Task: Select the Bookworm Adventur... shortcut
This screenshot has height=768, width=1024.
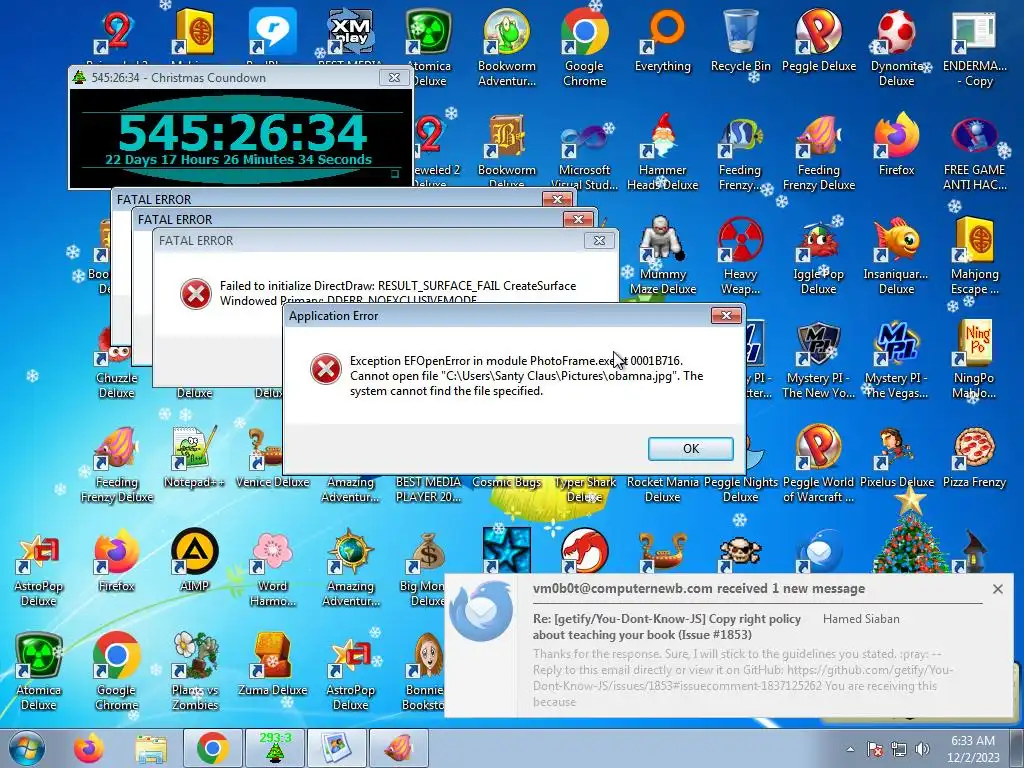Action: [x=507, y=47]
